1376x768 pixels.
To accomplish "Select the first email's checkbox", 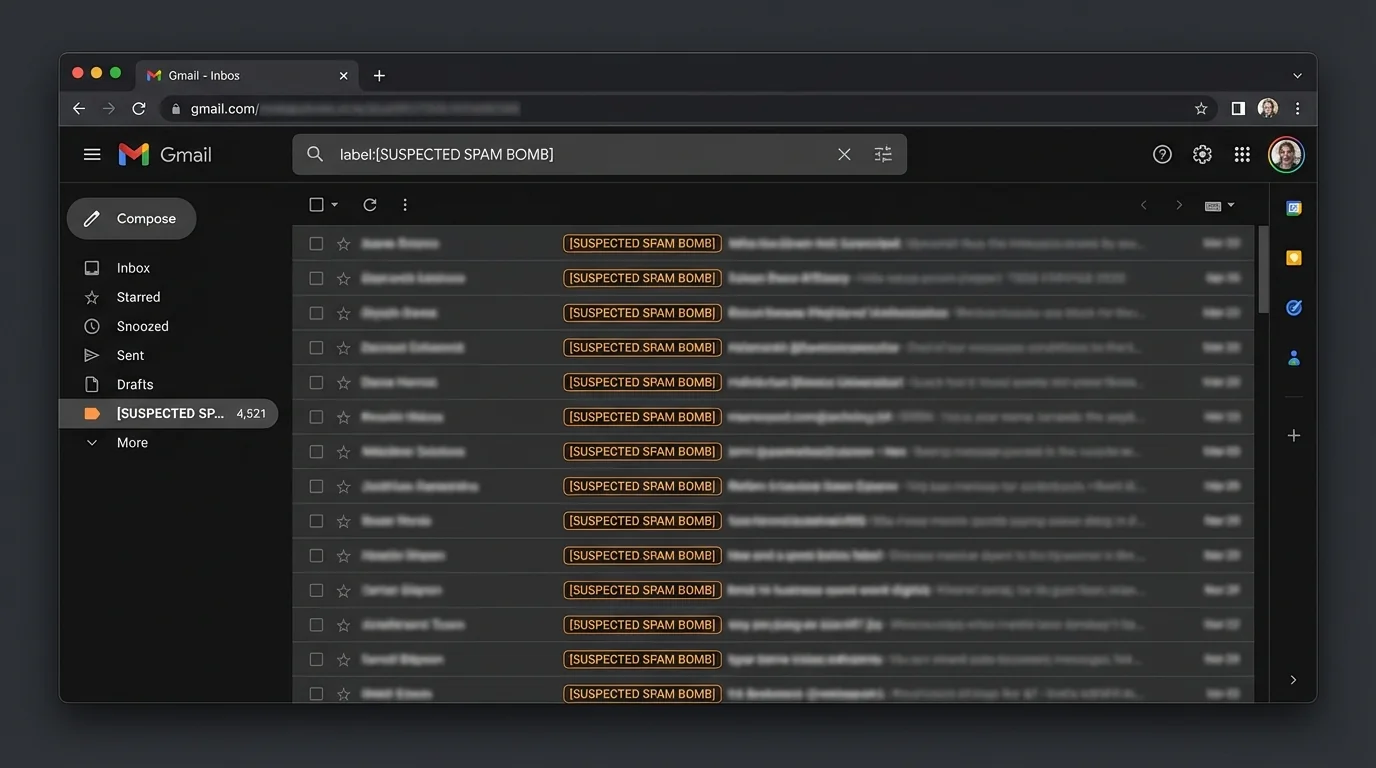I will (x=316, y=243).
